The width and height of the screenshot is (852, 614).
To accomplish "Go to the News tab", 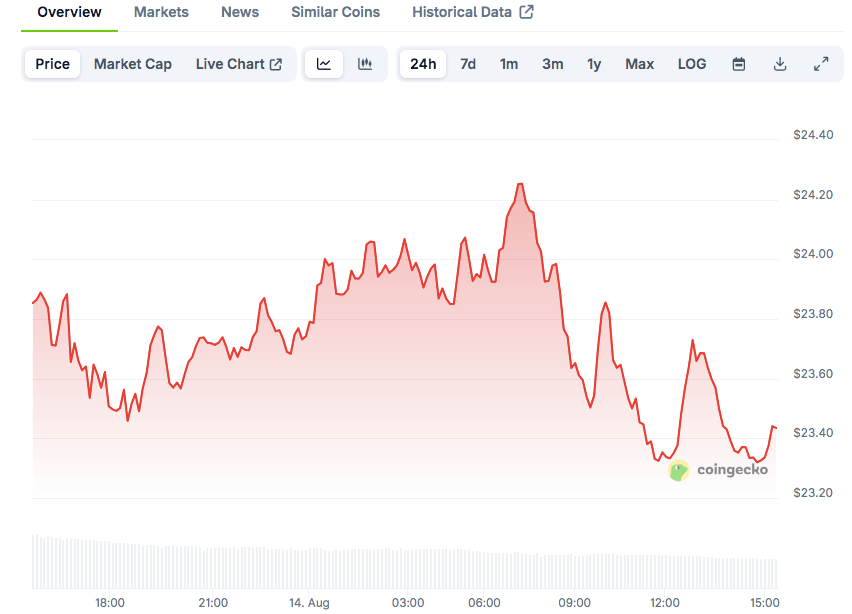I will click(x=240, y=12).
